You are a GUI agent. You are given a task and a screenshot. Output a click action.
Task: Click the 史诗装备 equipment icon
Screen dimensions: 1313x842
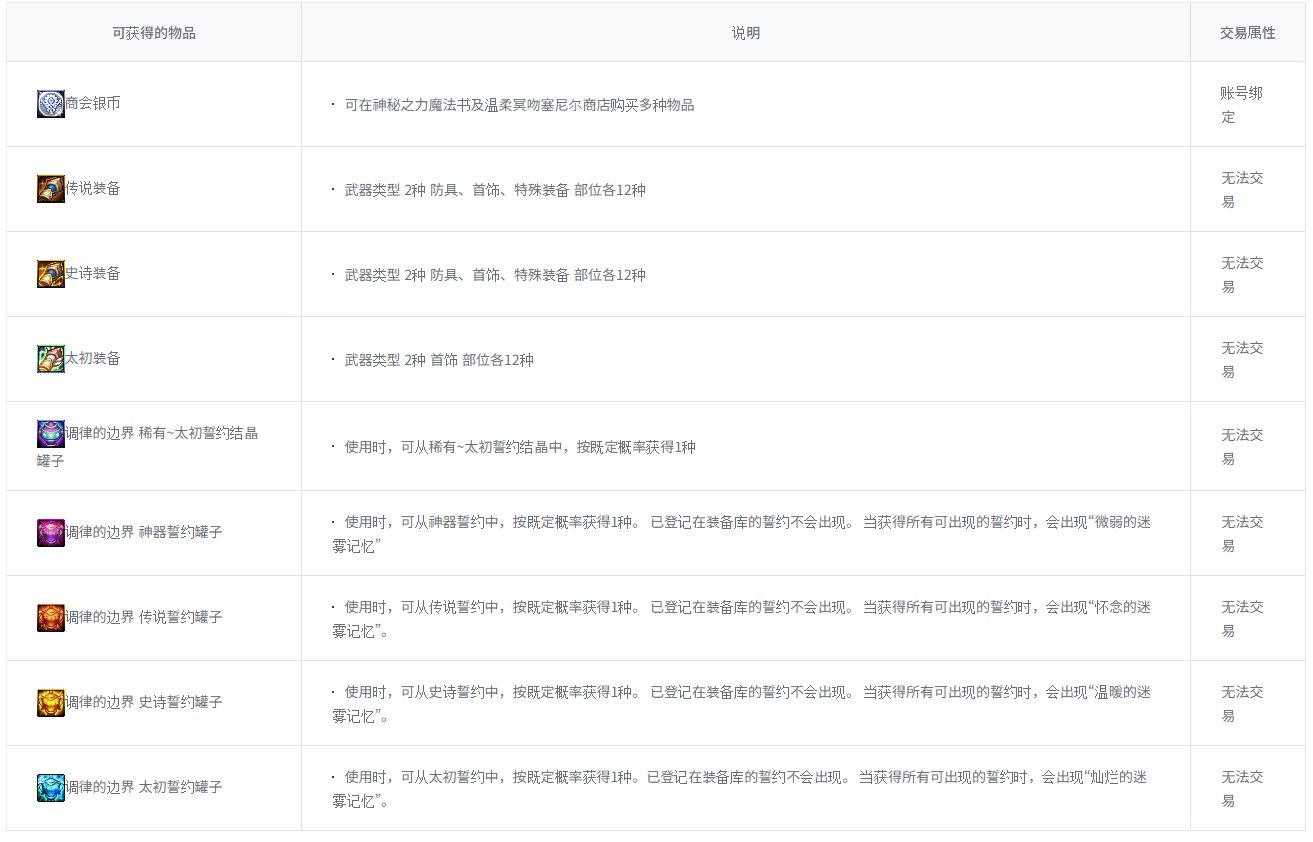(51, 274)
